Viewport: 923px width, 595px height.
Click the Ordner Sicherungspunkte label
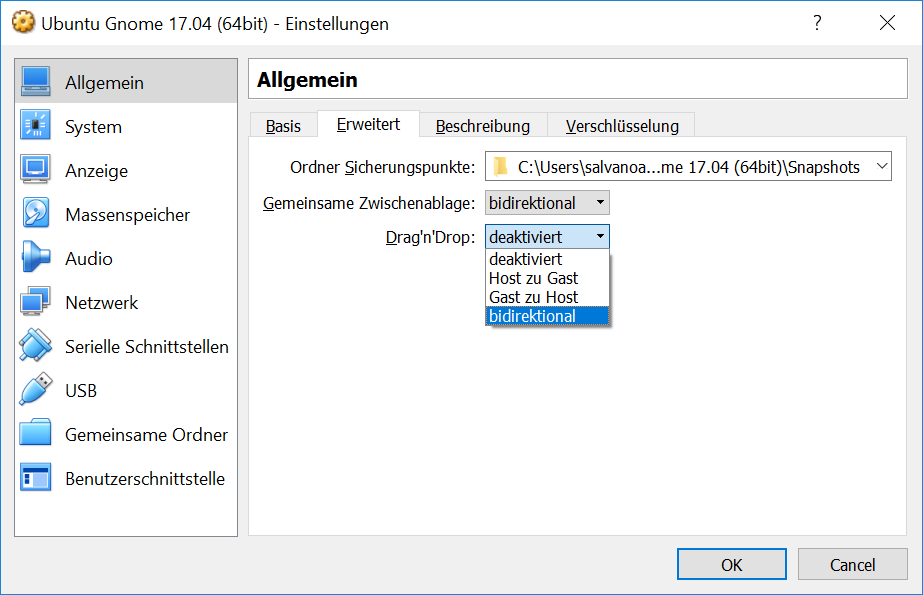[383, 168]
